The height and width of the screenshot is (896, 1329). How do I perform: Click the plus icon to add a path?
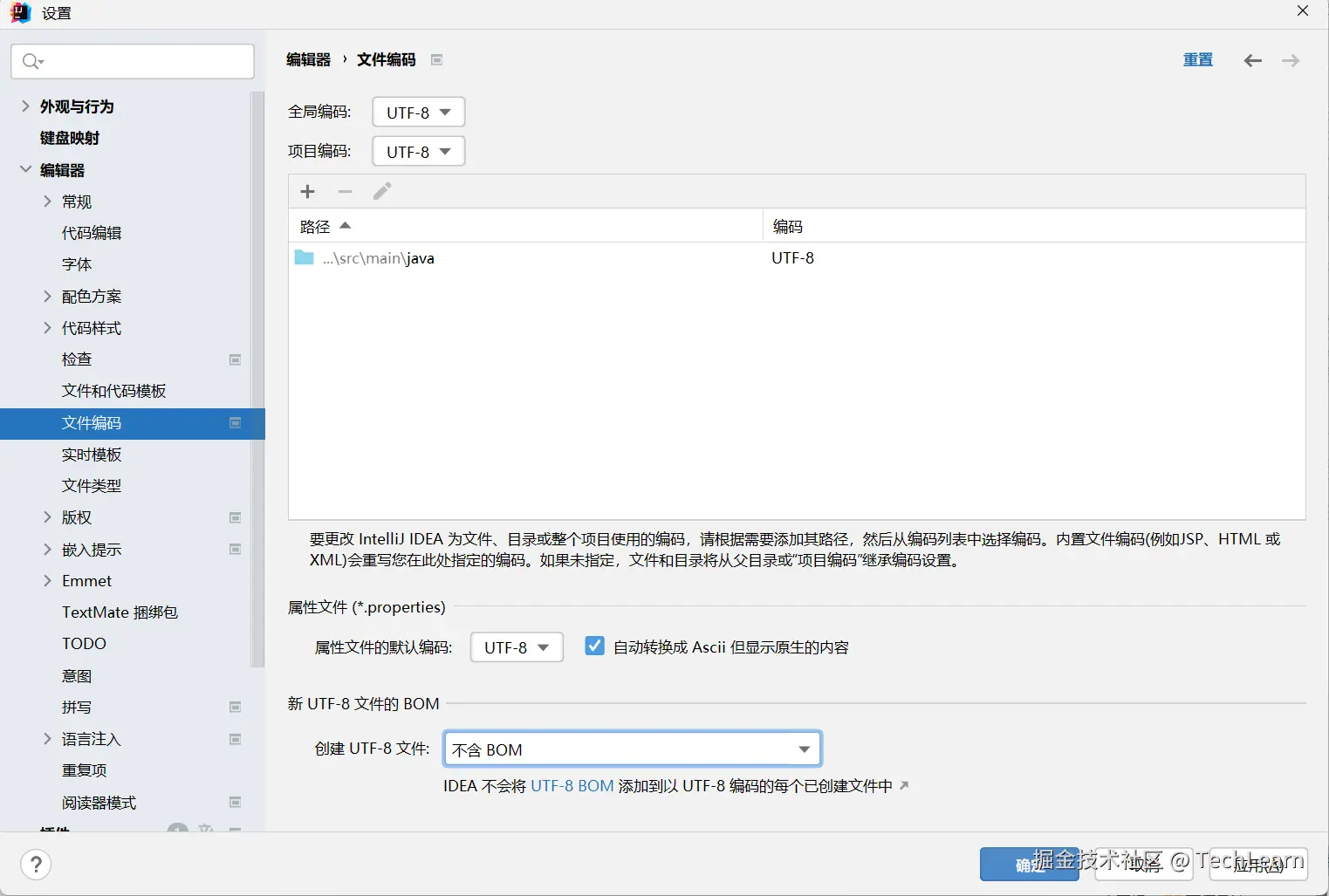point(307,192)
